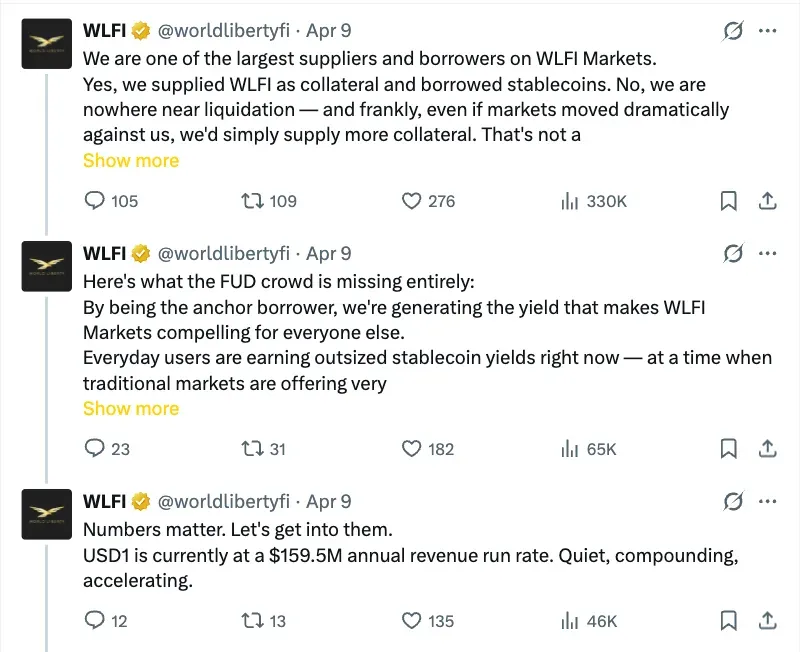Bookmark the 'largest suppliers and borrowers' post

tap(729, 201)
